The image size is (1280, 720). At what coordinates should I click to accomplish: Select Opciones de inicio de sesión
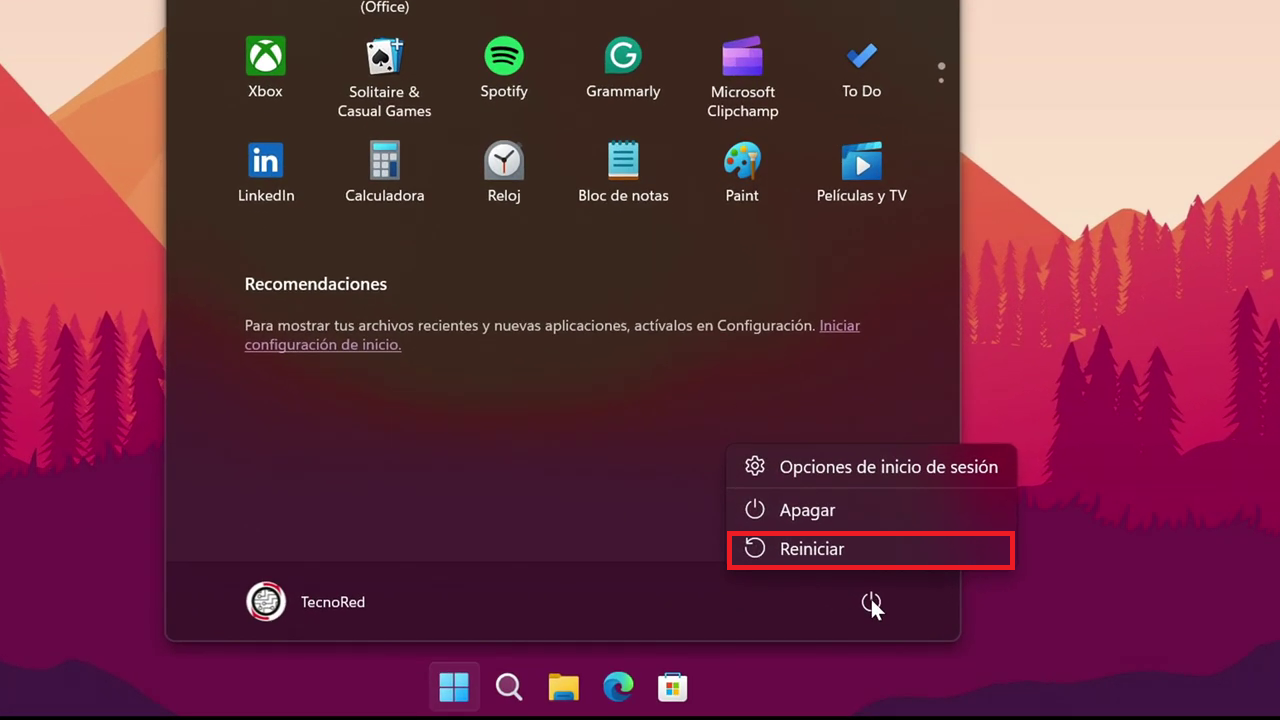coord(871,467)
